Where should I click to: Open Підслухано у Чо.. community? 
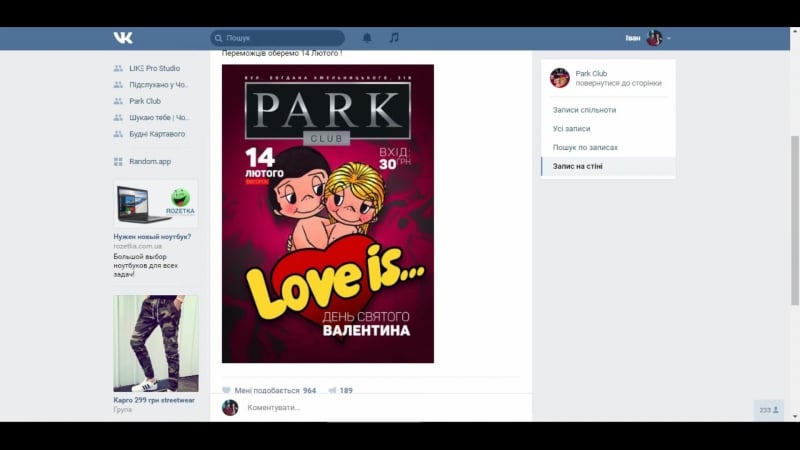point(159,85)
